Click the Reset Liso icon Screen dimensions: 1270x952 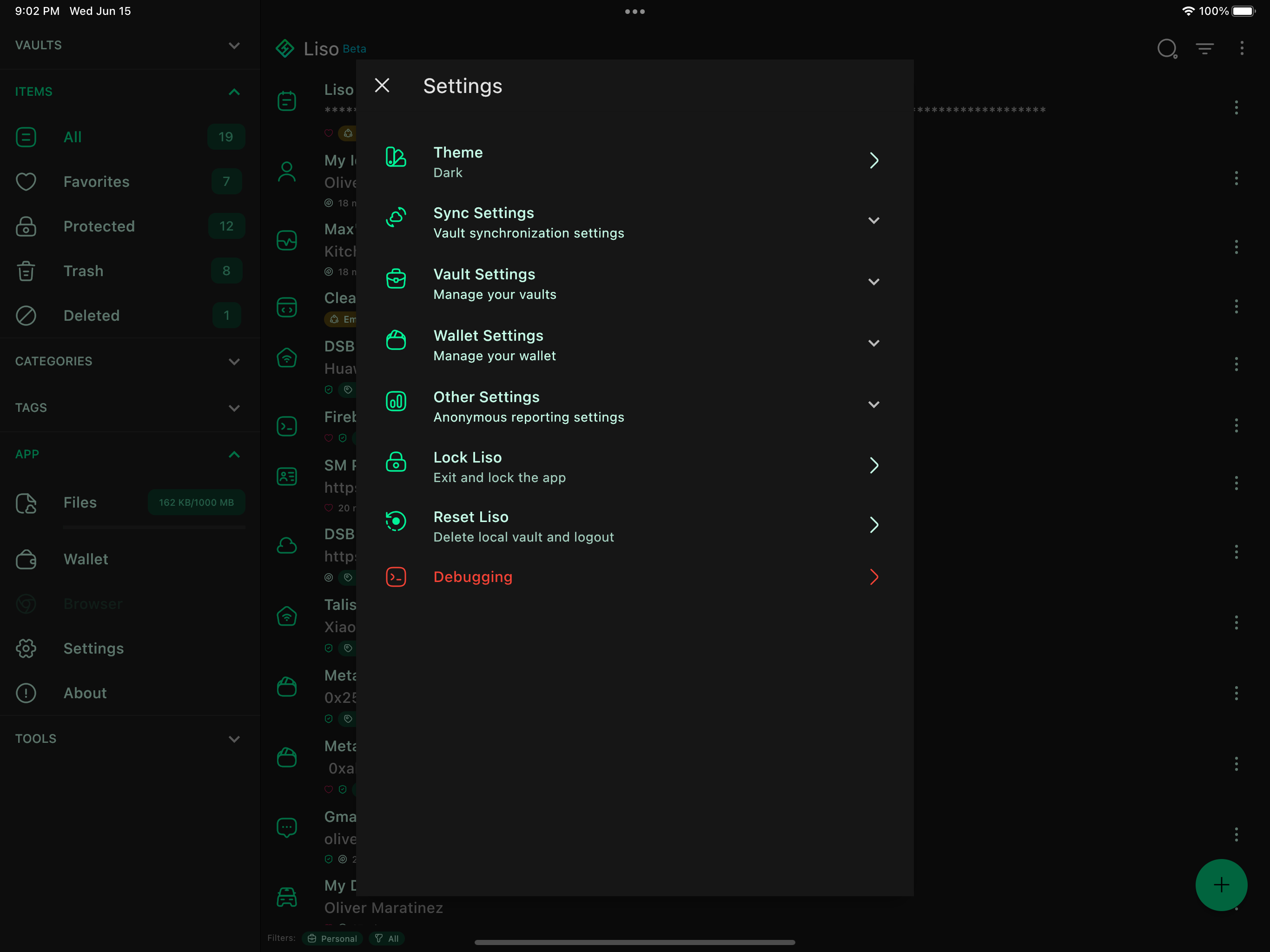[x=396, y=522]
